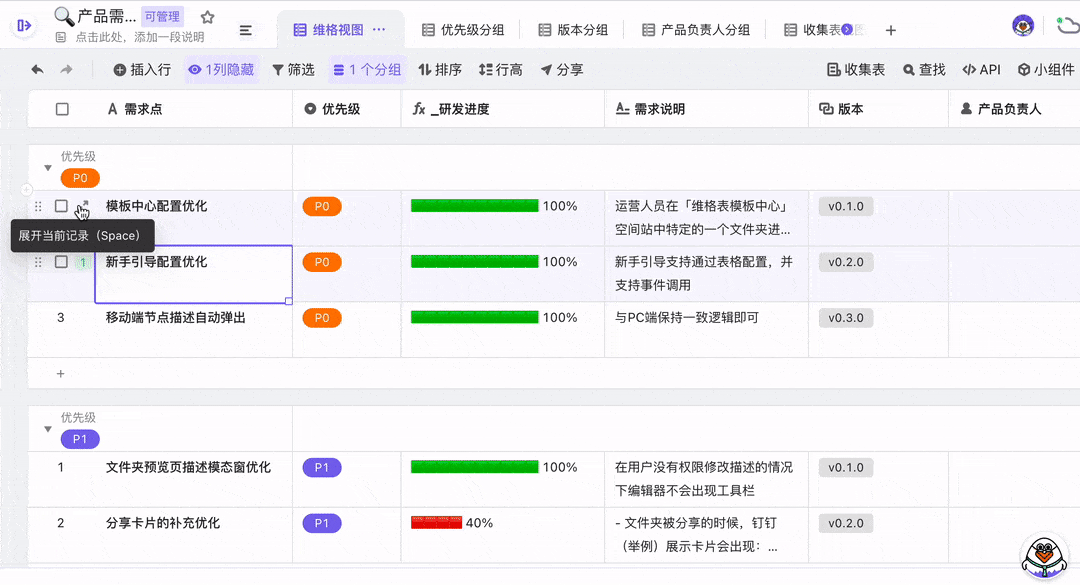Expand the left sidebar panel

click(x=24, y=26)
